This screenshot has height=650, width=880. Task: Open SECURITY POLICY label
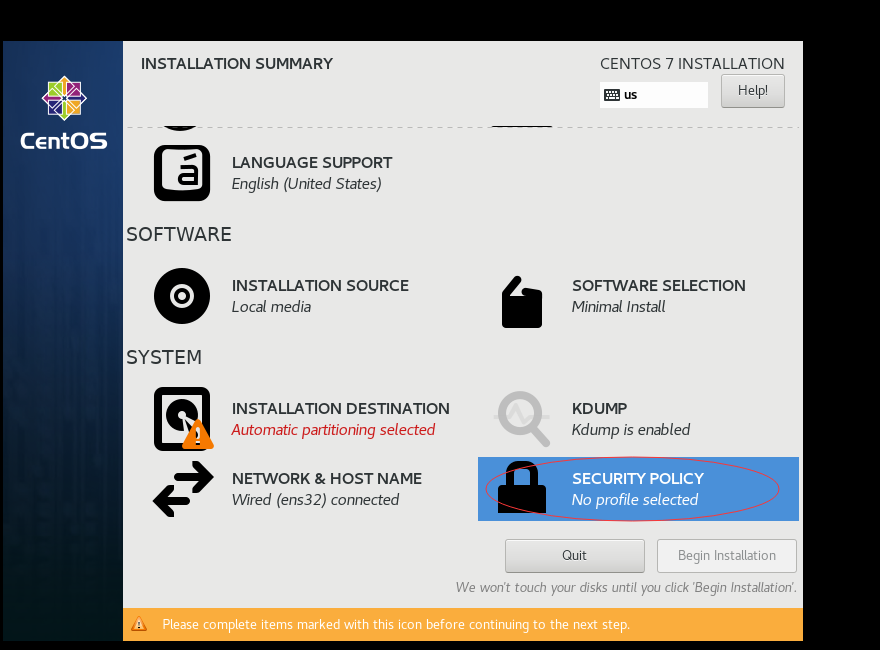click(x=638, y=479)
